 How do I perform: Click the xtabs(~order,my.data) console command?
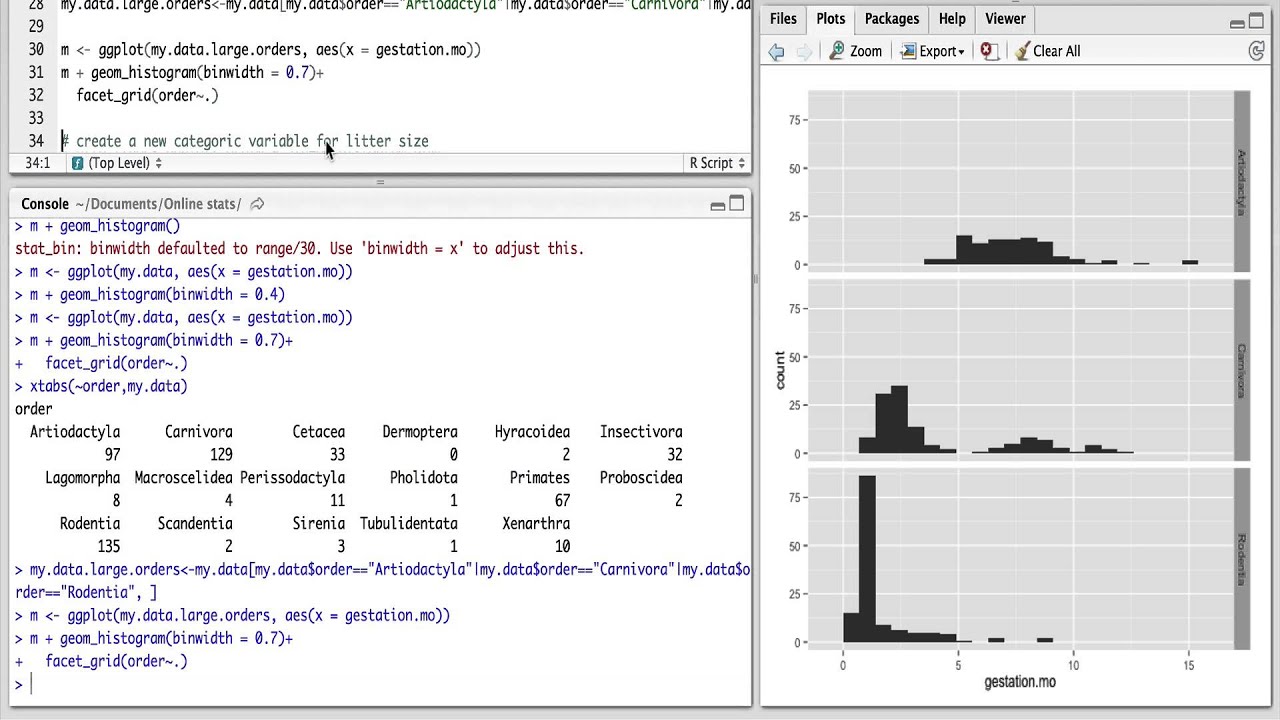click(108, 386)
